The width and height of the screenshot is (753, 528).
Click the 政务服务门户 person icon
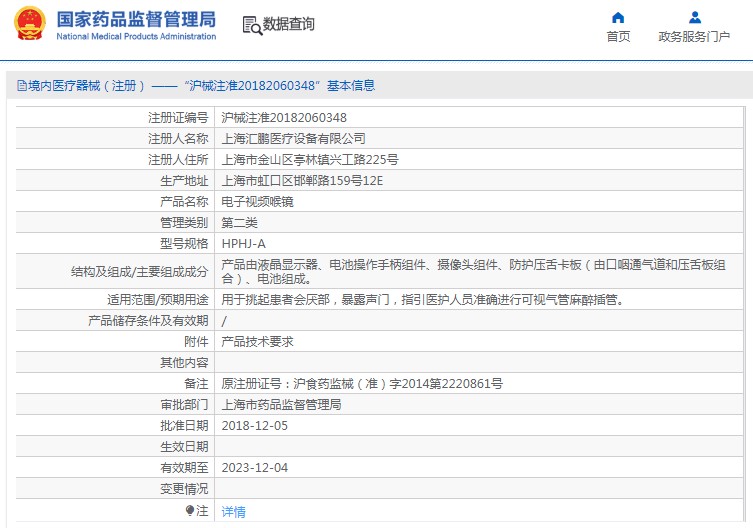(694, 17)
